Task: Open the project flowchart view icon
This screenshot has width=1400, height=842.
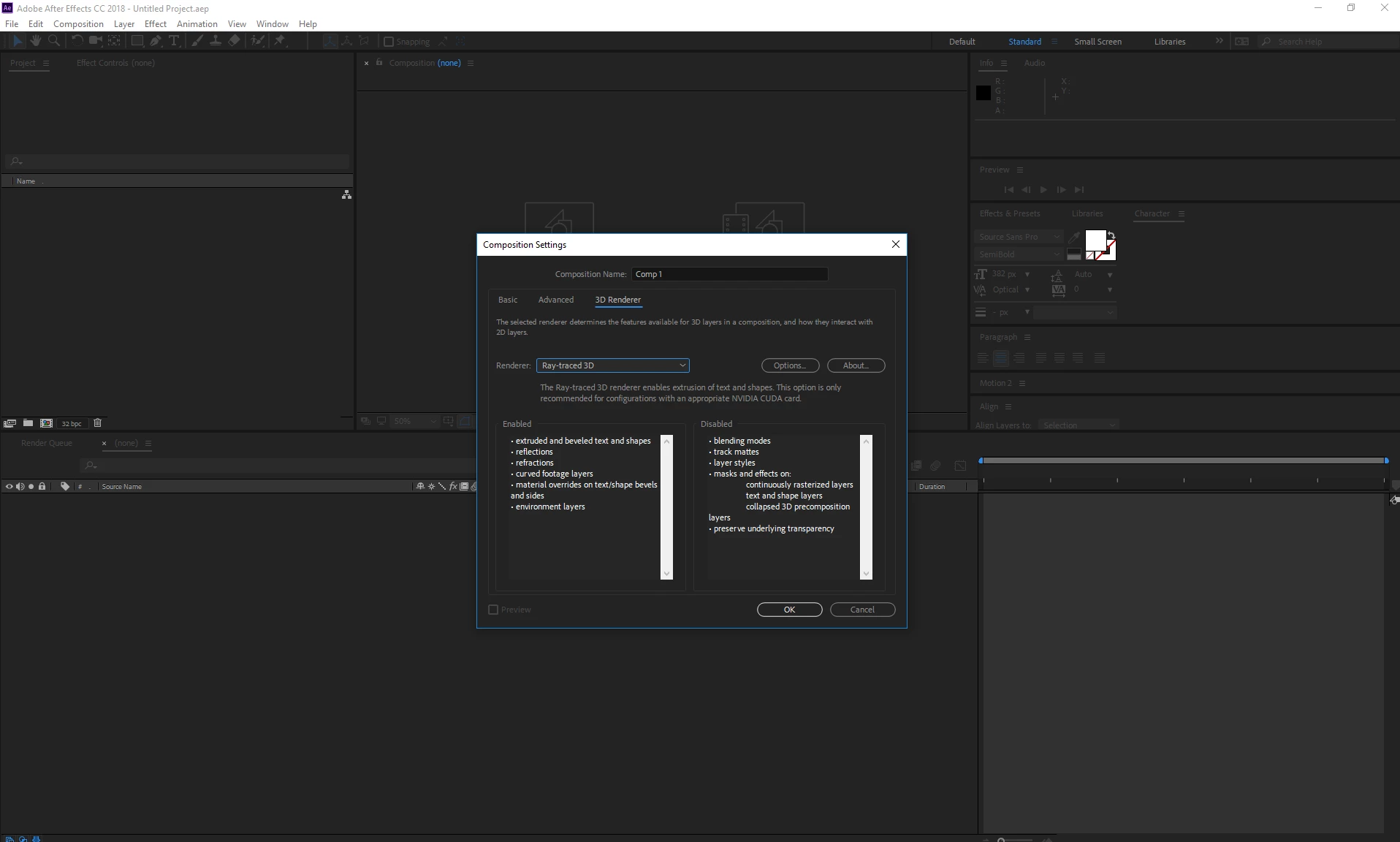Action: point(346,194)
